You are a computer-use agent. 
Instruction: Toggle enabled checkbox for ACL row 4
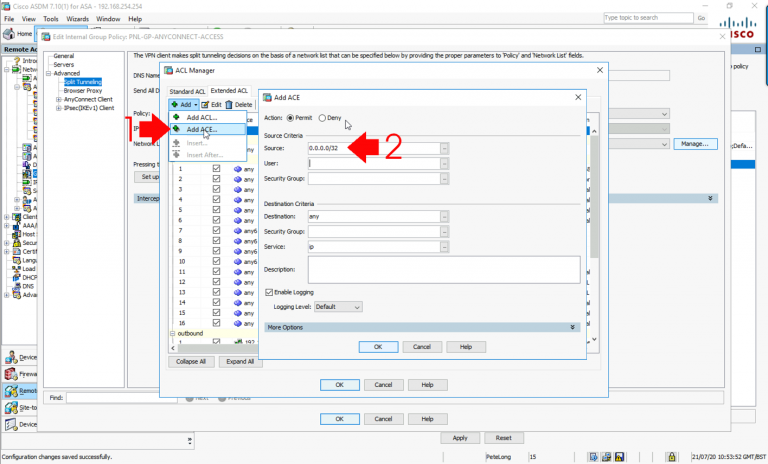click(x=216, y=199)
